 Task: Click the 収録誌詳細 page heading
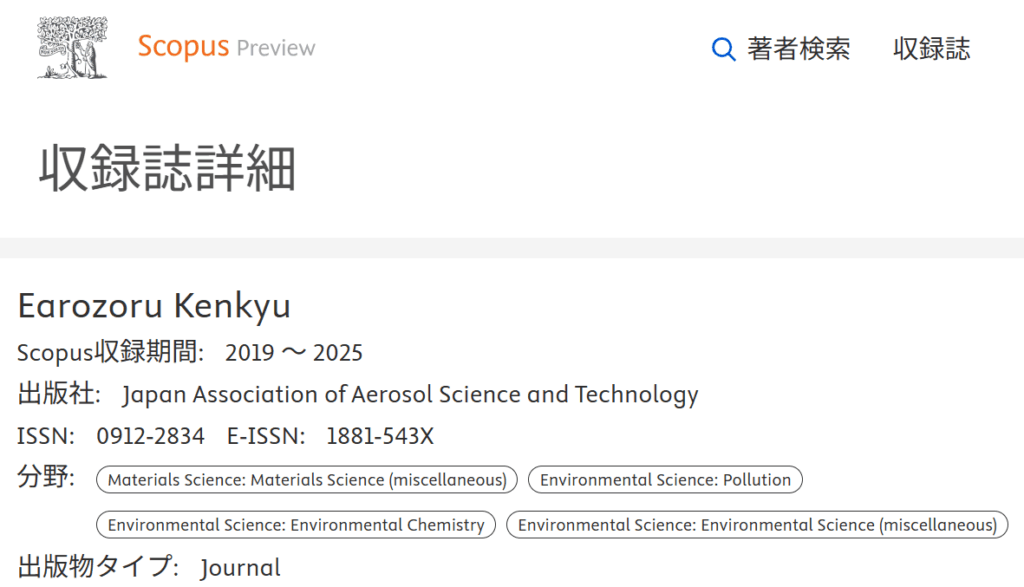tap(168, 168)
